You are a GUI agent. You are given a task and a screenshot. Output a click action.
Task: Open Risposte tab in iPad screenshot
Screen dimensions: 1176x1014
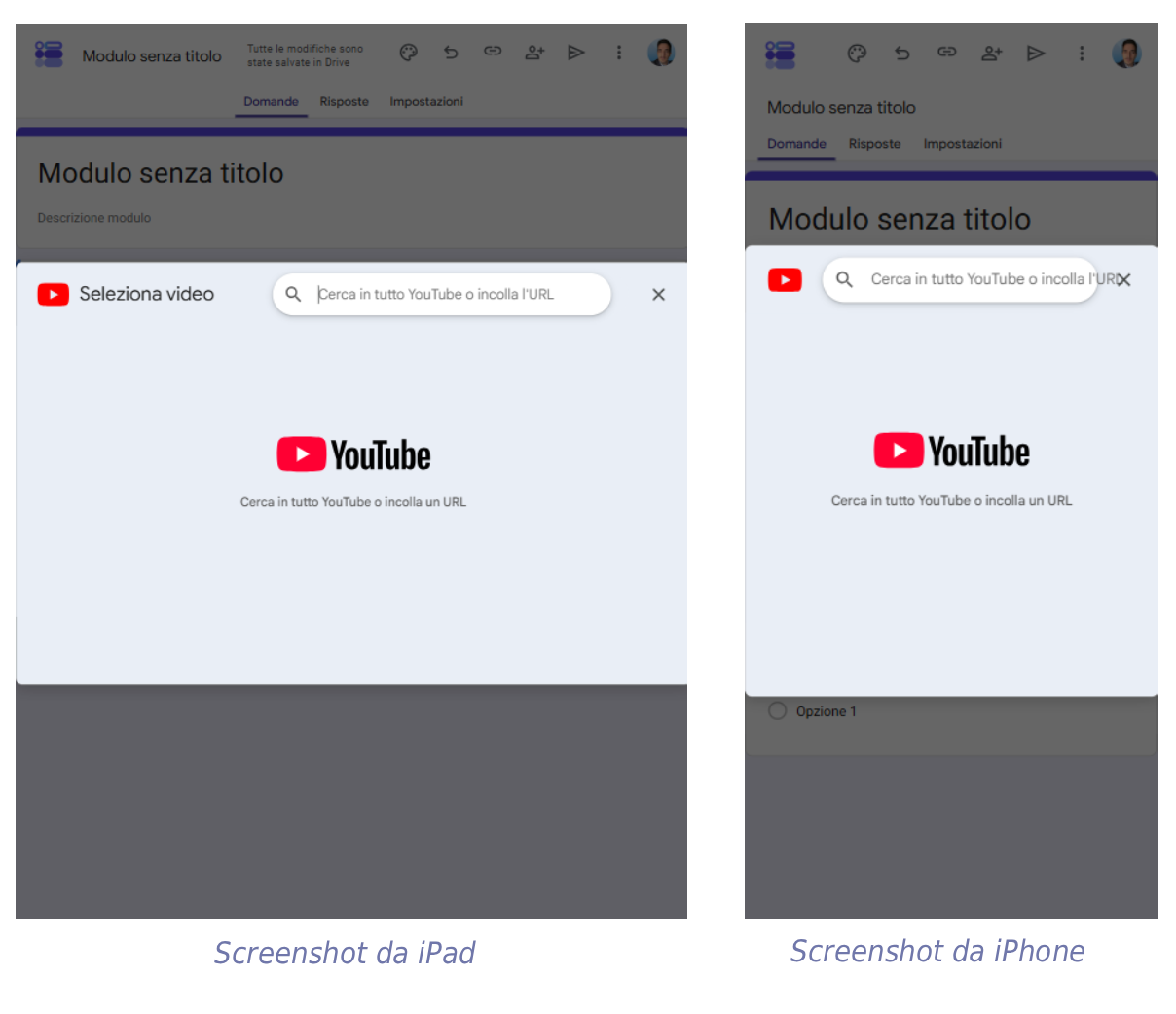tap(345, 101)
